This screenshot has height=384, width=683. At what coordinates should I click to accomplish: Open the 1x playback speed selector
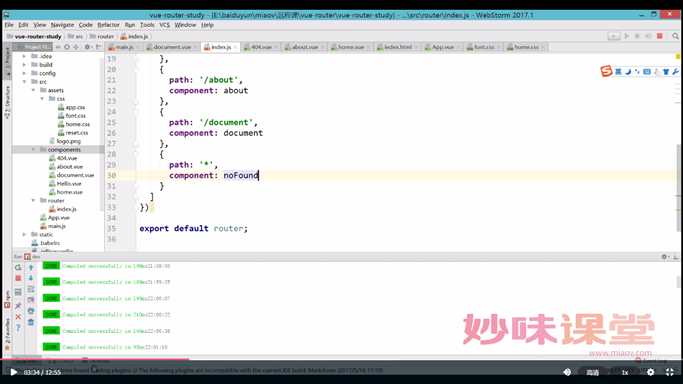(x=625, y=372)
